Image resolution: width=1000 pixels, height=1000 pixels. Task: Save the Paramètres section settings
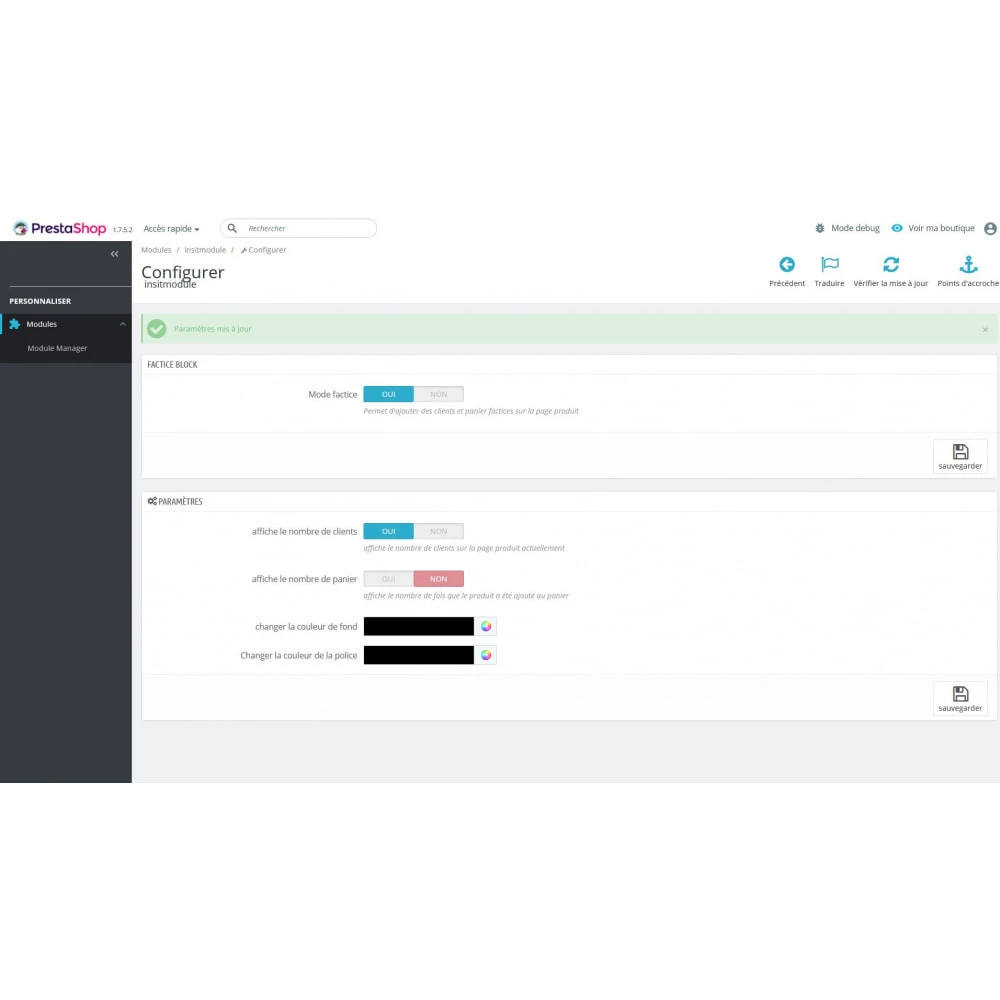960,699
